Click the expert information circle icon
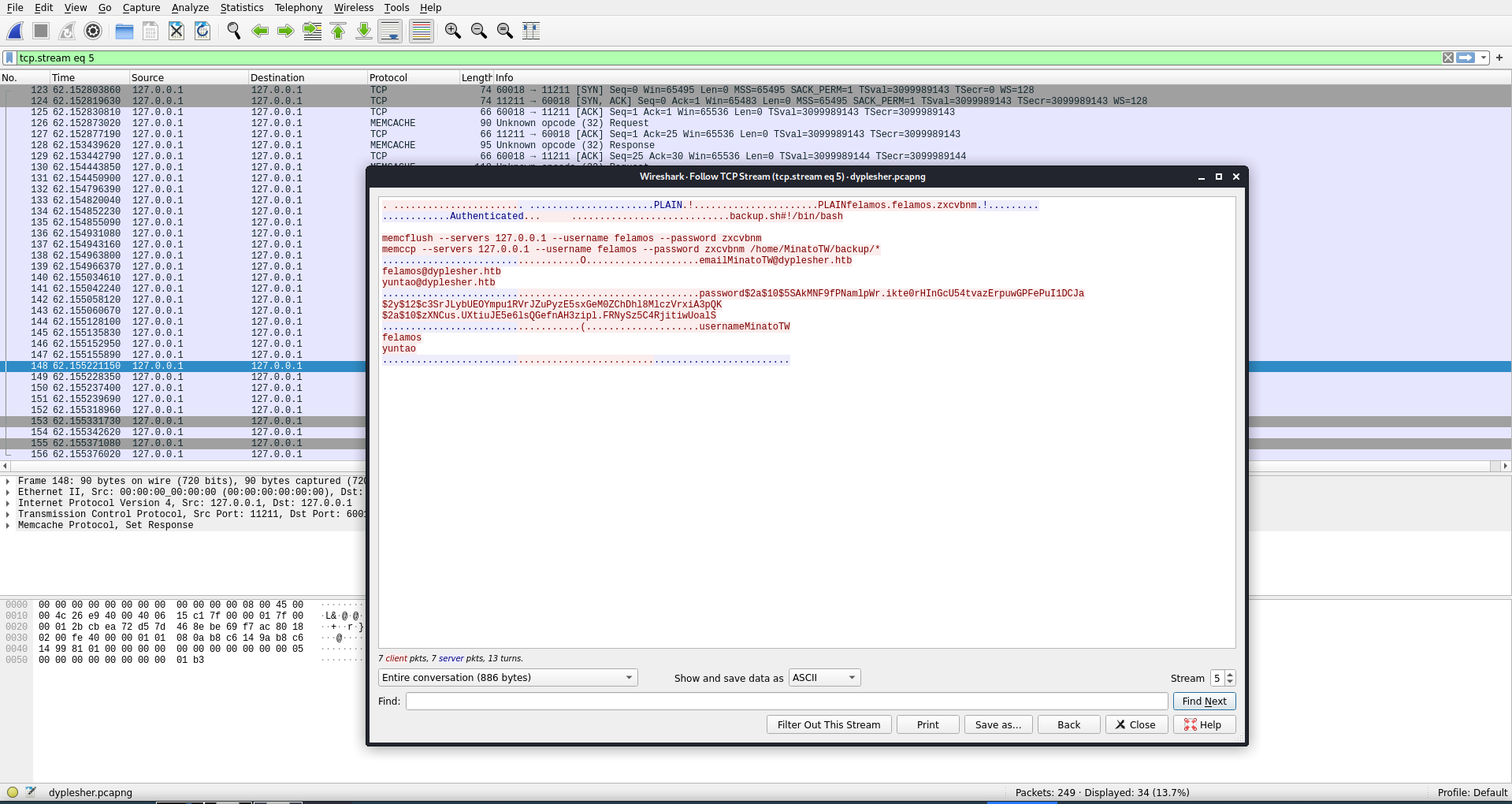This screenshot has width=1512, height=804. 12,792
